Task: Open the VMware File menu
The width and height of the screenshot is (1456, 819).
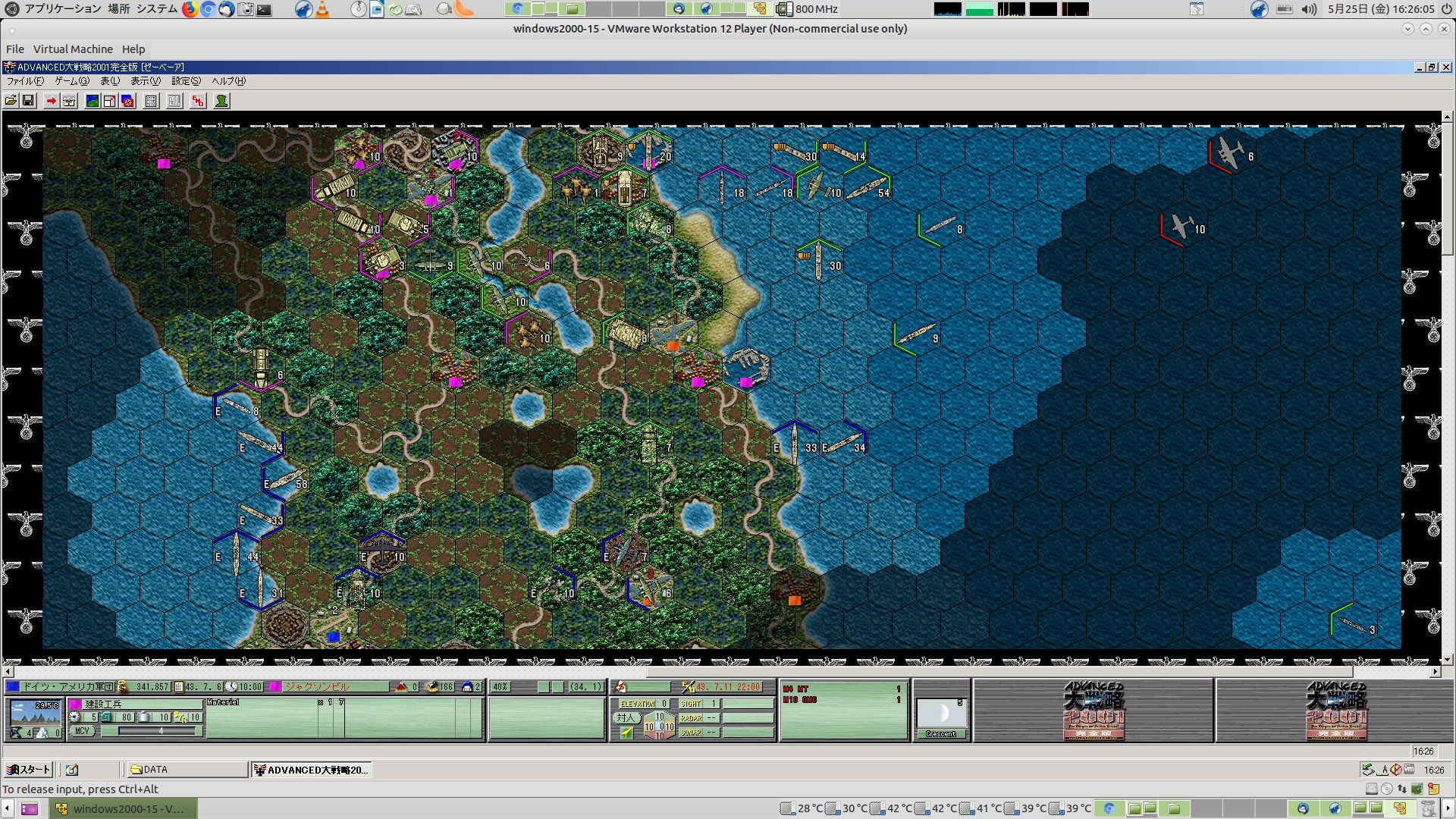Action: pyautogui.click(x=15, y=49)
